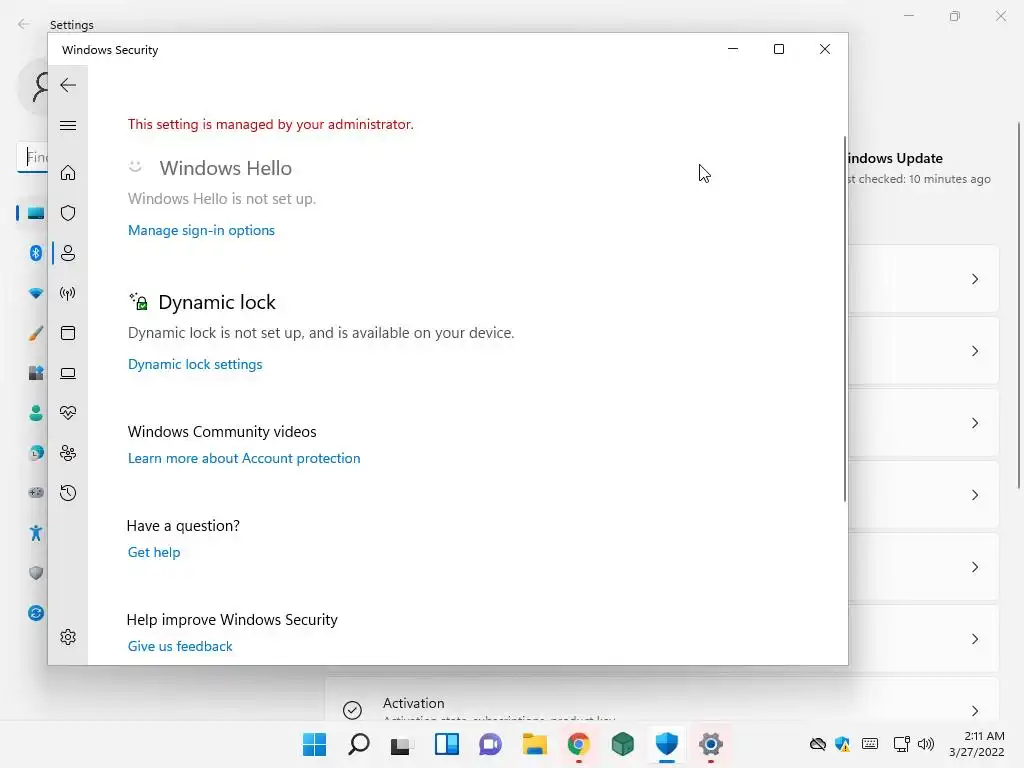Click the Windows Security content scrollbar

(844, 319)
